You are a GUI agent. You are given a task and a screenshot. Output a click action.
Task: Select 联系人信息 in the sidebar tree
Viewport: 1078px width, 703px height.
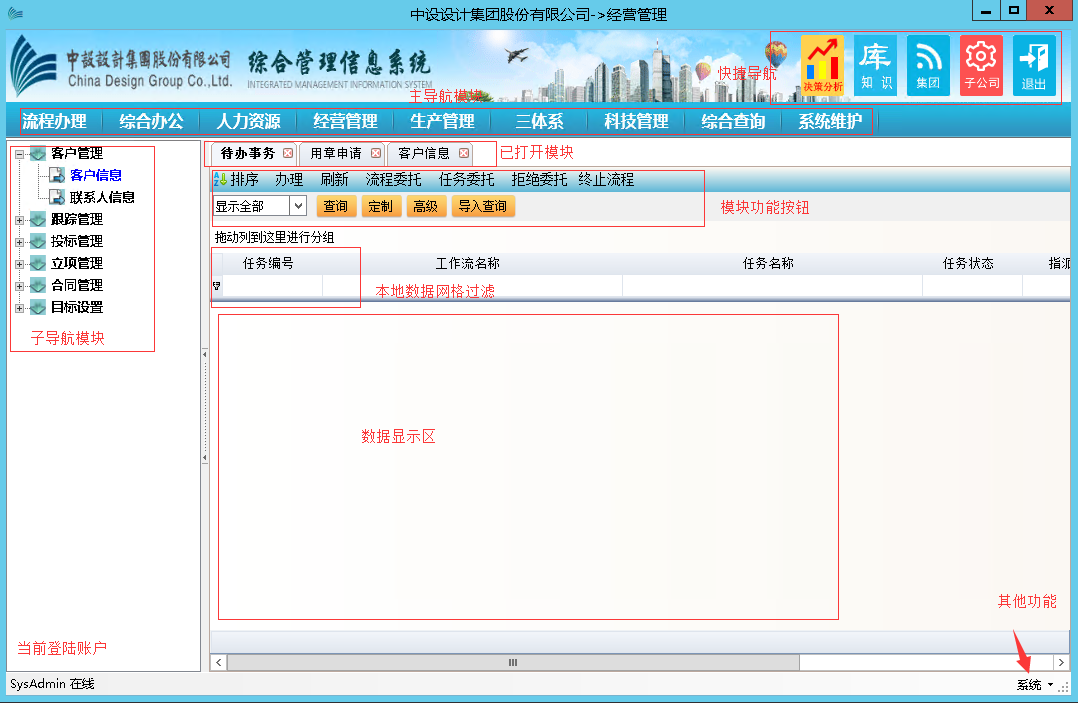(x=102, y=198)
